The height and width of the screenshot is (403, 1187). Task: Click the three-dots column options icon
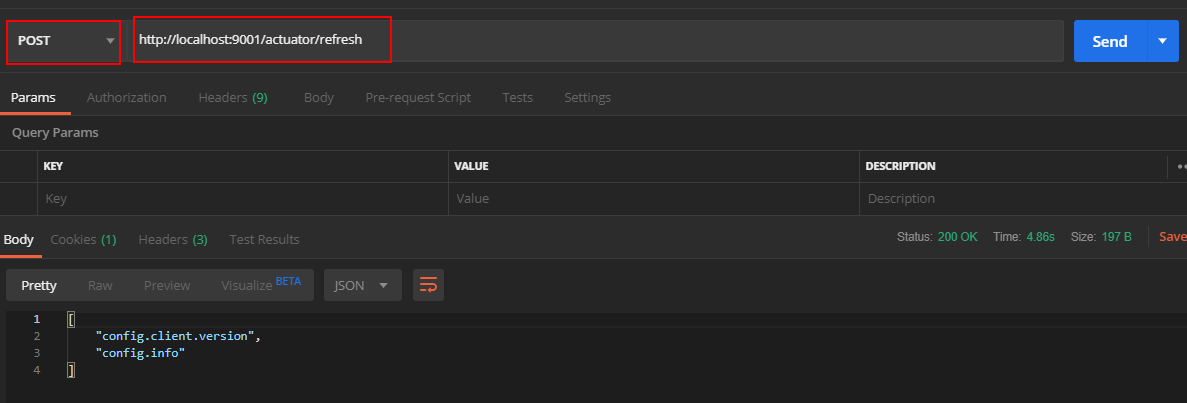(1180, 166)
